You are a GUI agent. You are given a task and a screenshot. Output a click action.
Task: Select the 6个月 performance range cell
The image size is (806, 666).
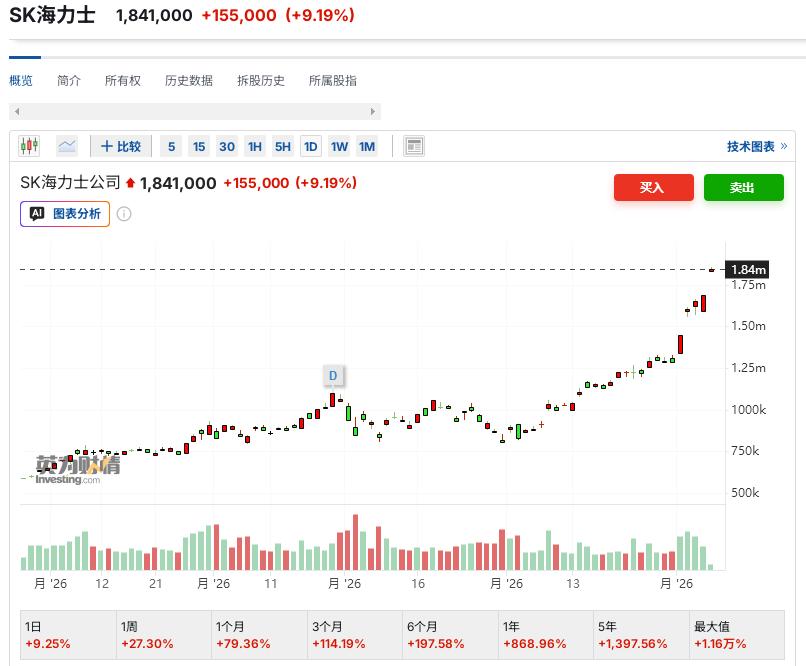tap(450, 635)
